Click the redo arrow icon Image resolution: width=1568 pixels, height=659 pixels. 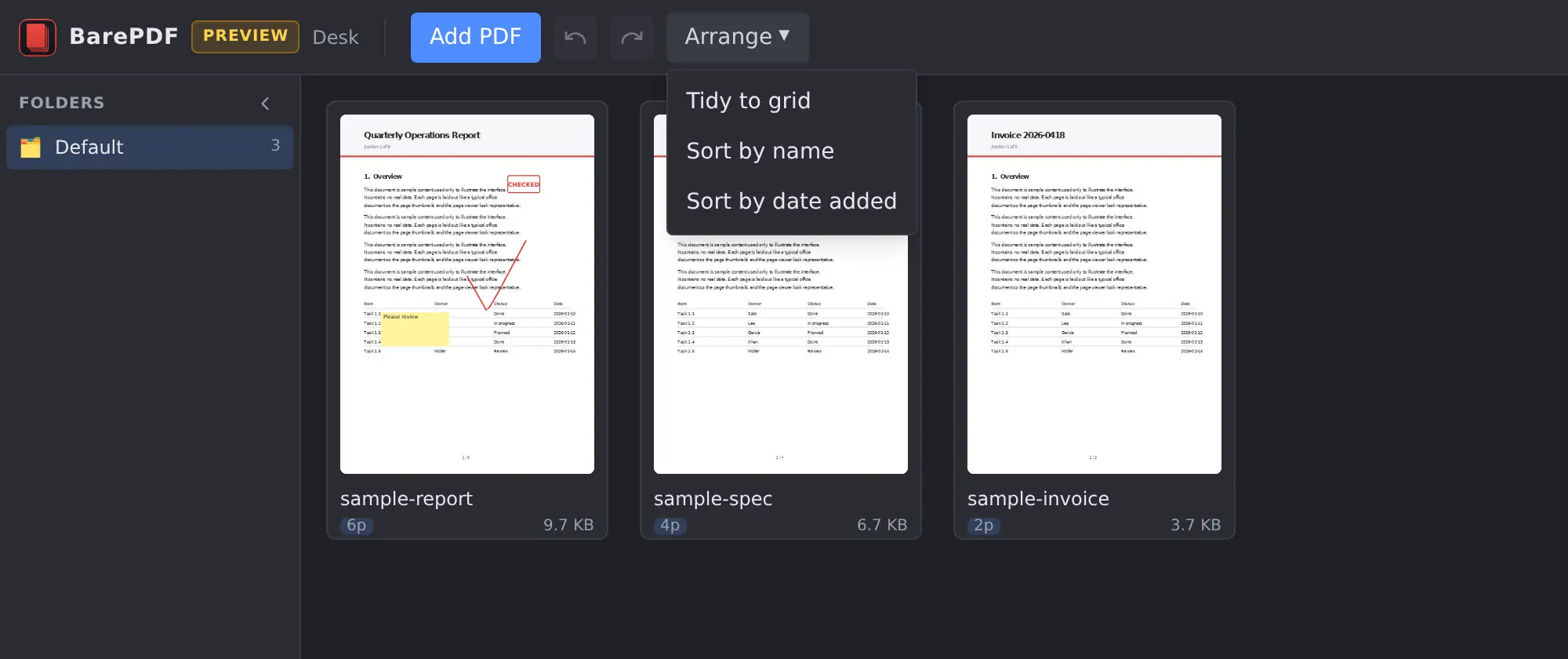point(632,38)
